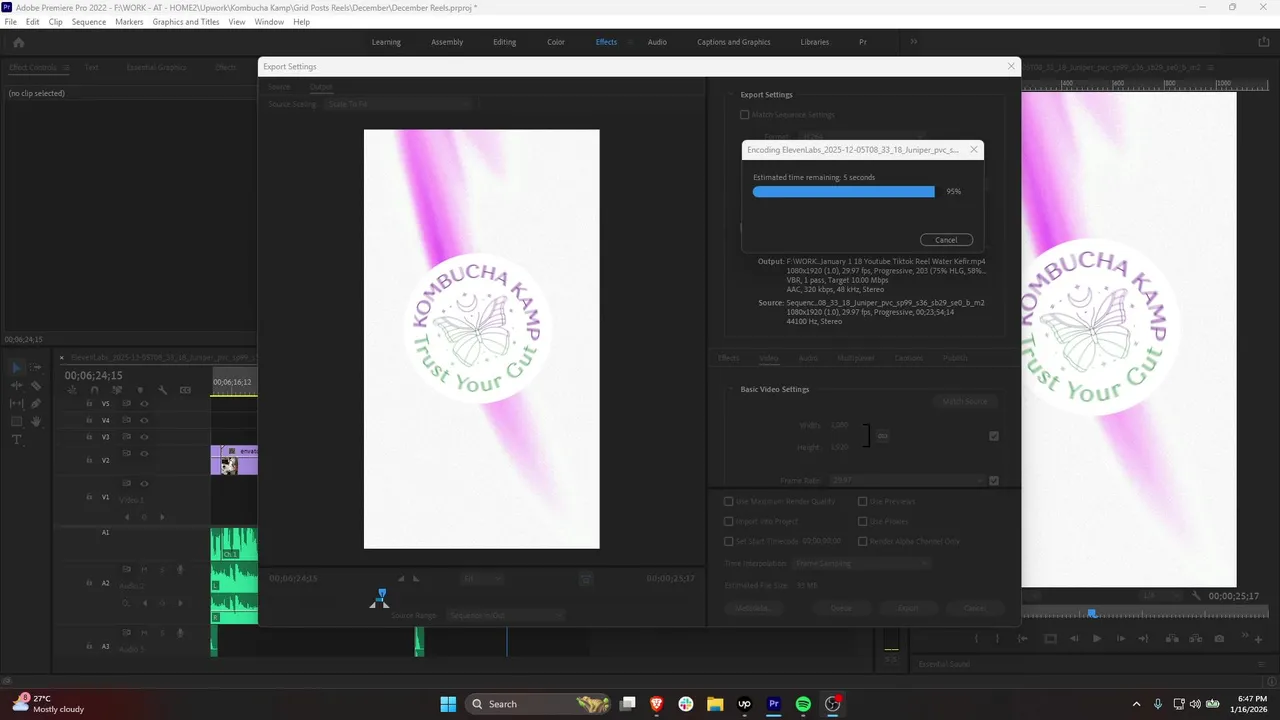Enable Use Maximum Render Quality
This screenshot has height=720, width=1280.
pos(728,501)
